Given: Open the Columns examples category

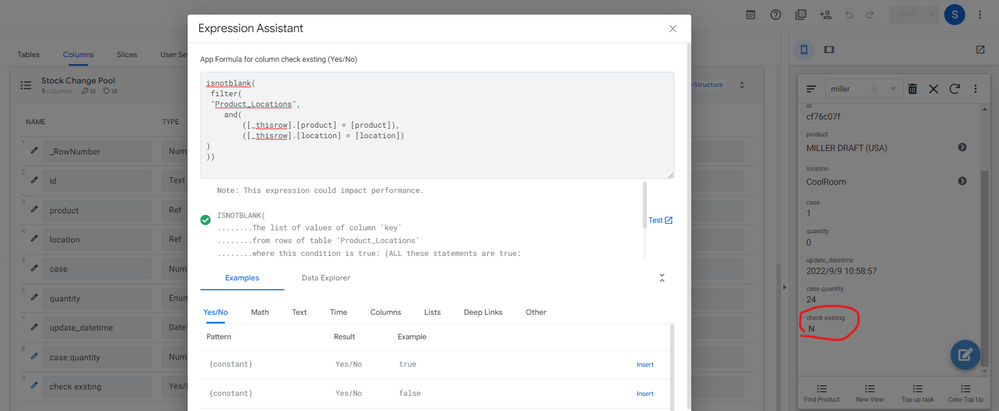Looking at the screenshot, I should (385, 312).
